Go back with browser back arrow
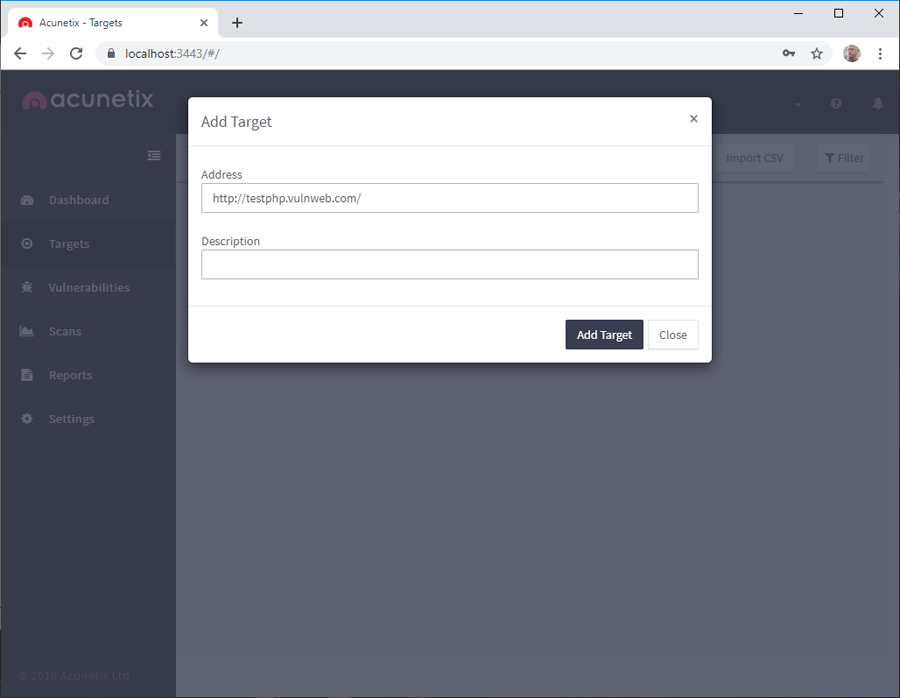Viewport: 900px width, 698px height. click(x=20, y=53)
